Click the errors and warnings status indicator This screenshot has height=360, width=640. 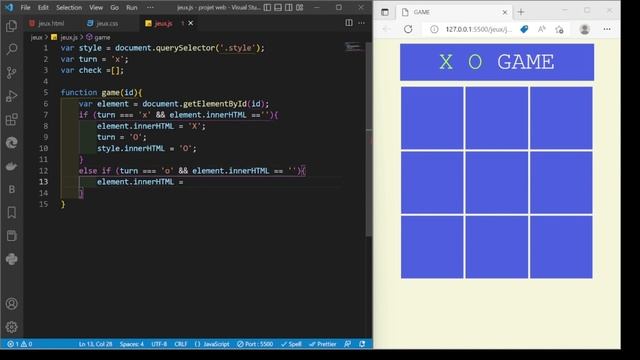[x=20, y=344]
